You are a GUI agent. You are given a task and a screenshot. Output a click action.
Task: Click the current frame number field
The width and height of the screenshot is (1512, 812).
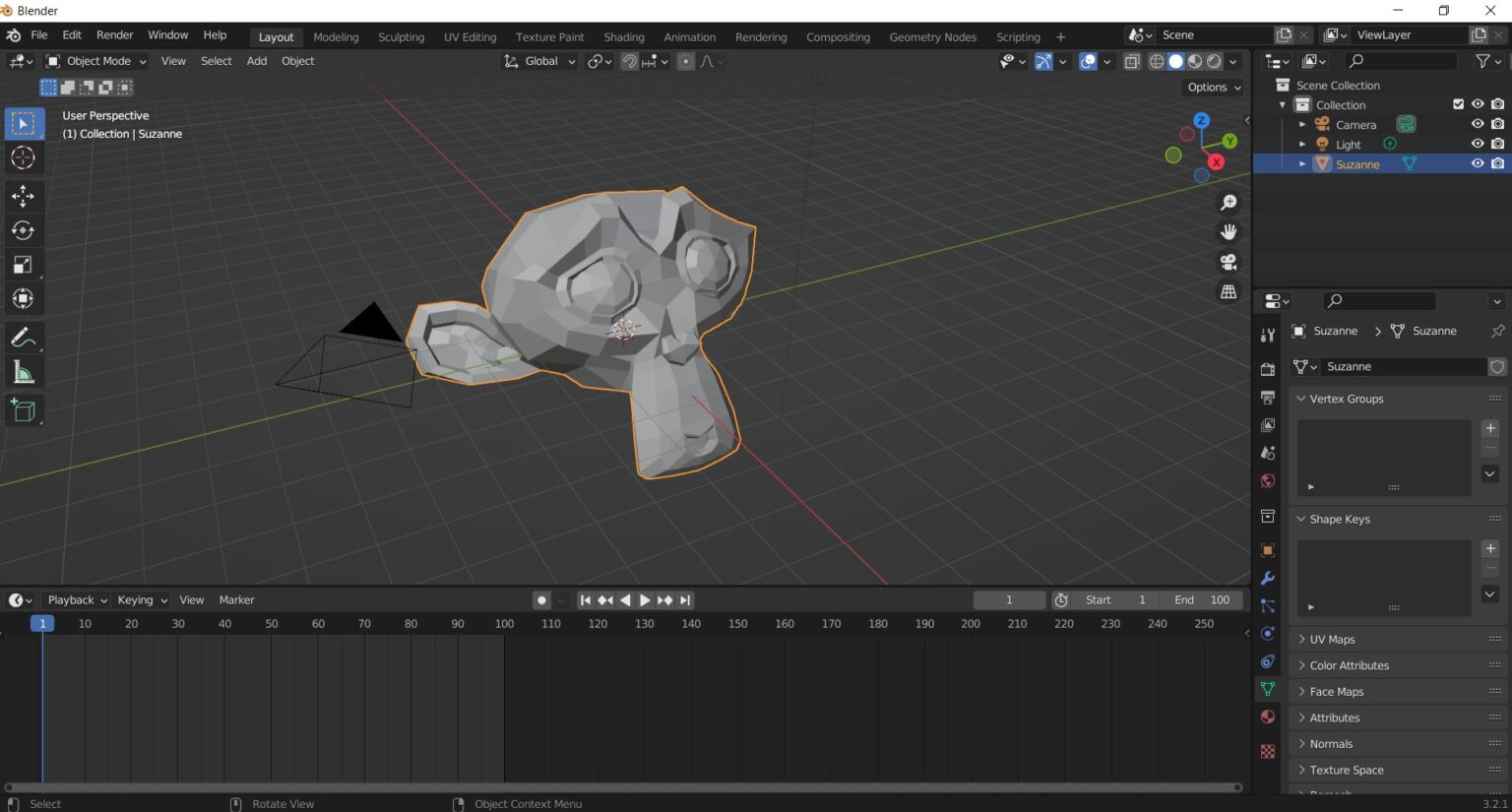pos(1009,599)
